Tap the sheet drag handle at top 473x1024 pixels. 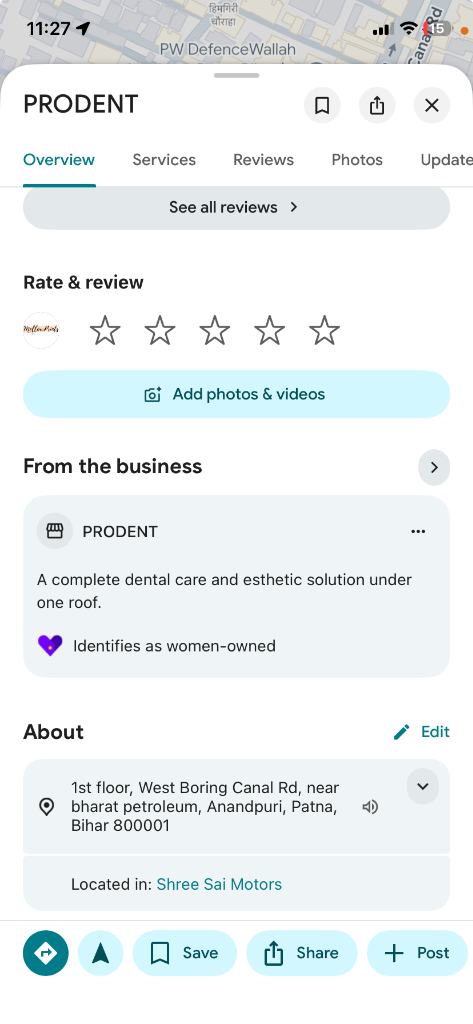tap(236, 75)
